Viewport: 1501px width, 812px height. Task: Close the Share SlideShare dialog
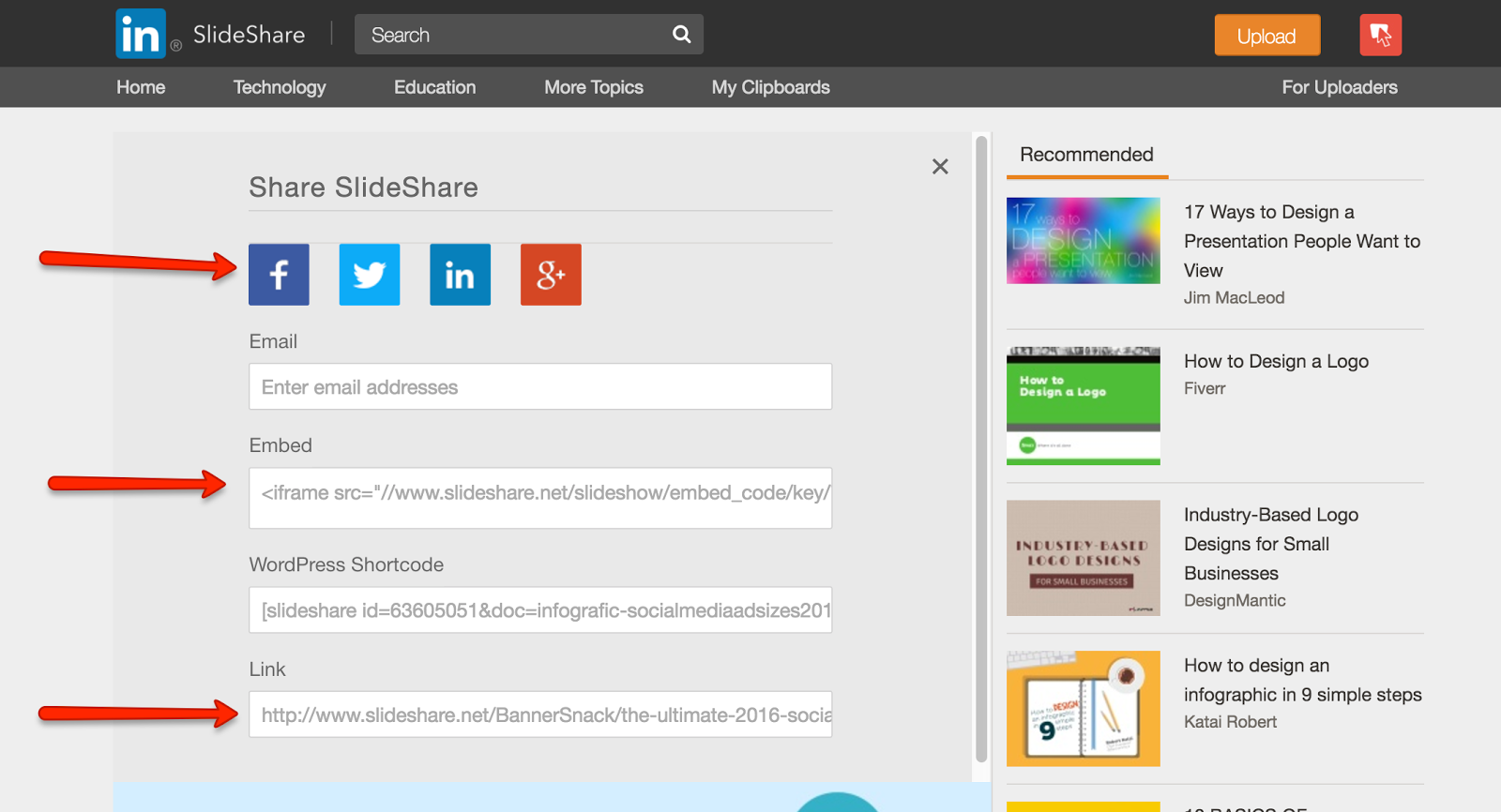pos(940,167)
